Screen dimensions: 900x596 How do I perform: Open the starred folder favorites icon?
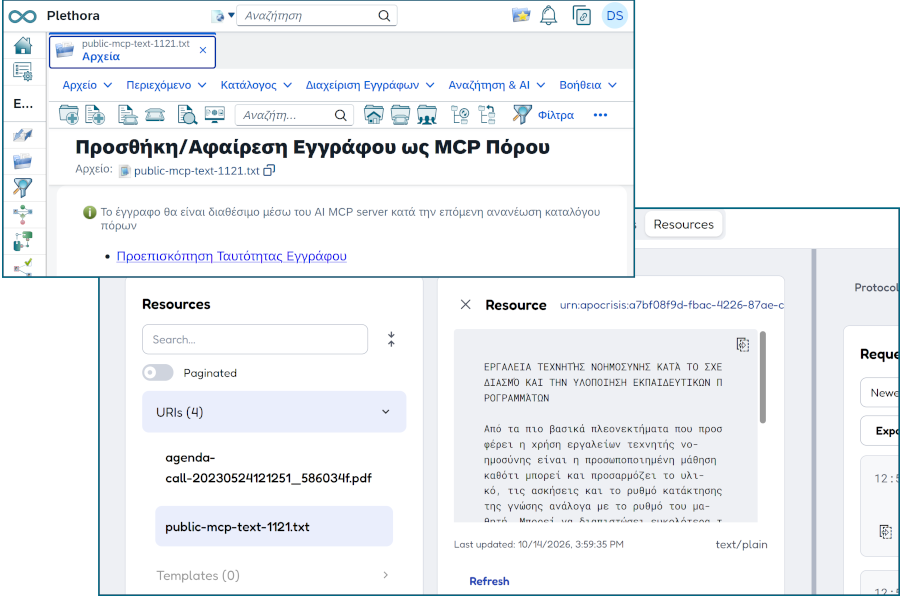521,16
